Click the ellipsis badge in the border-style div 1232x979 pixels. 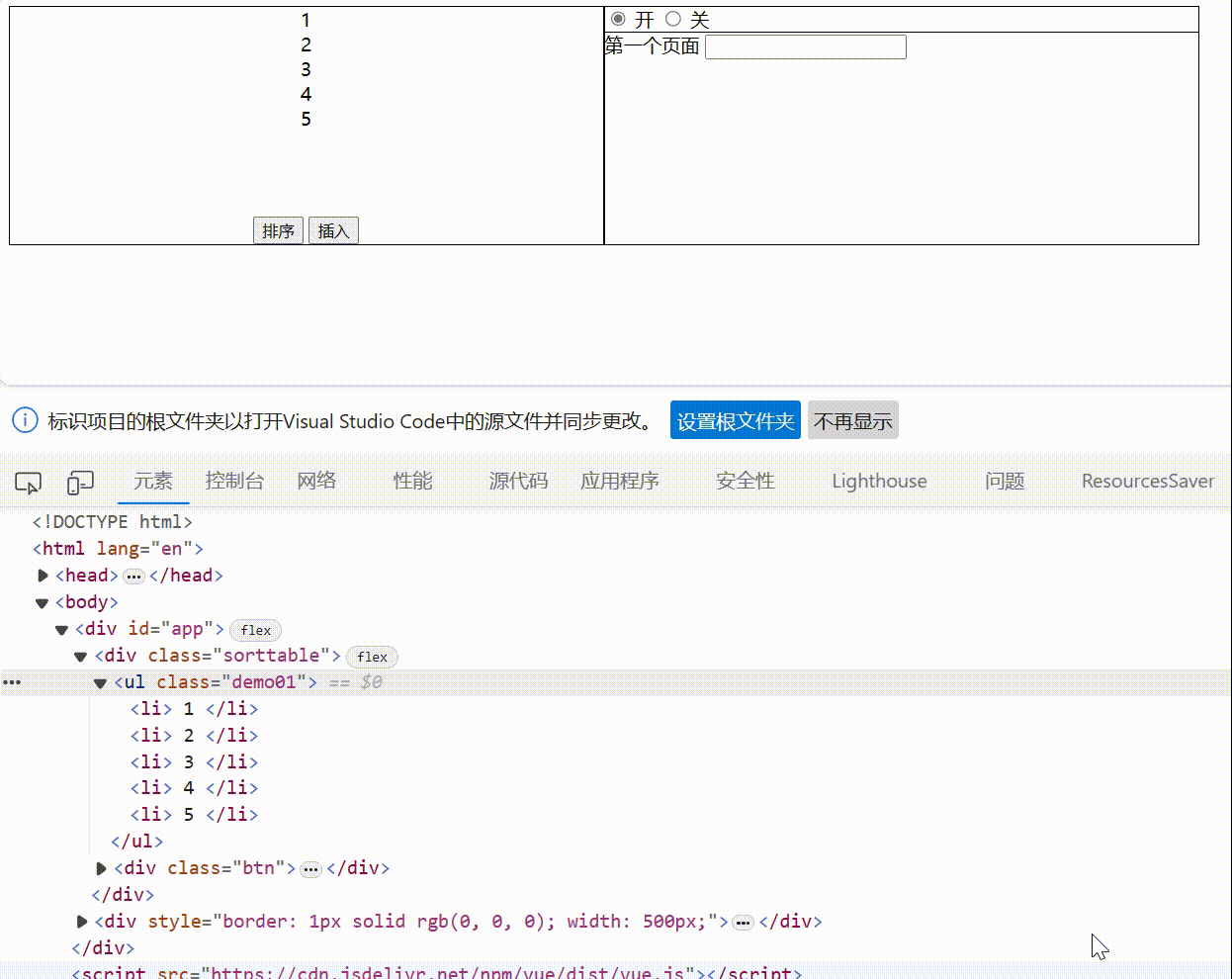pyautogui.click(x=743, y=923)
